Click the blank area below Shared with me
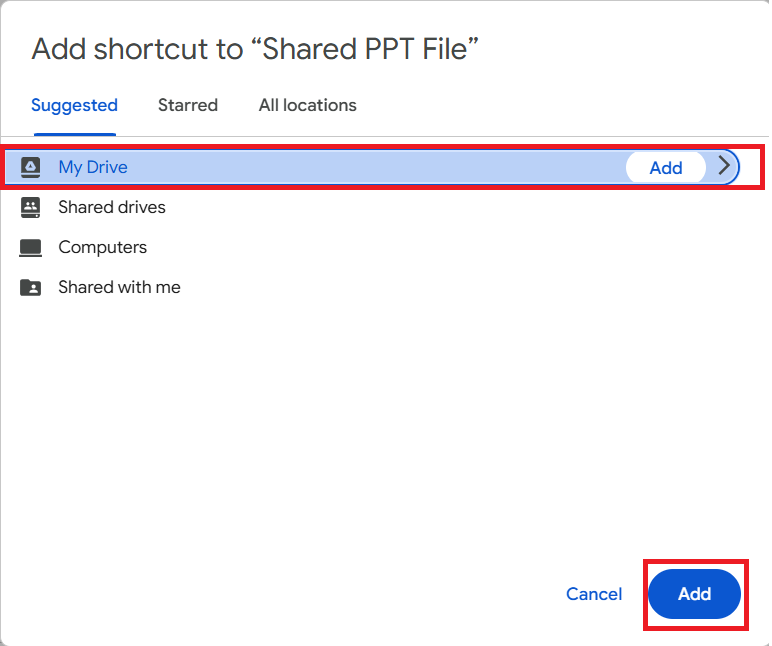Screen dimensions: 772x646 coord(380,420)
